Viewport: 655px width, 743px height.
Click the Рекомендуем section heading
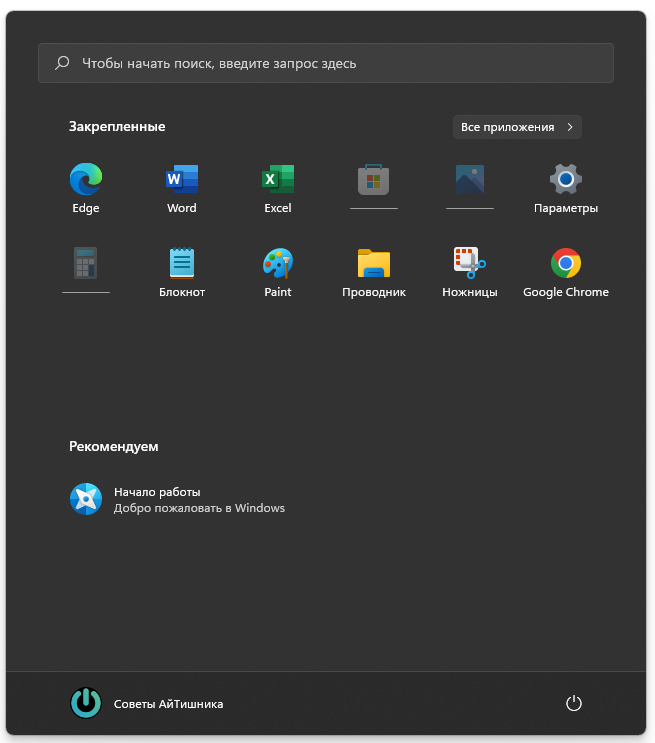114,446
